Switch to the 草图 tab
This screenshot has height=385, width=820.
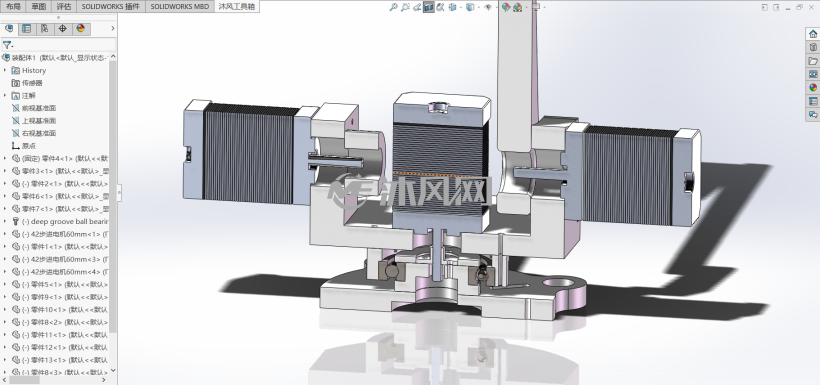coord(39,7)
